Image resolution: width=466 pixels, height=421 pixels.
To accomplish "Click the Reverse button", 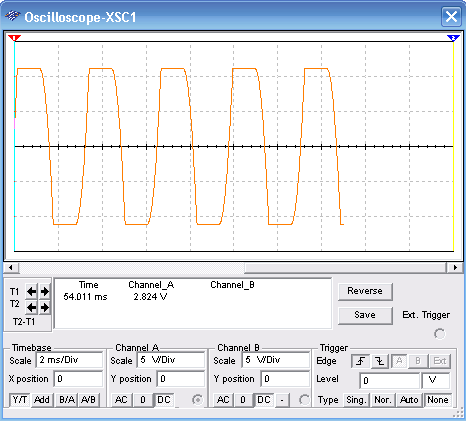I will click(x=365, y=291).
